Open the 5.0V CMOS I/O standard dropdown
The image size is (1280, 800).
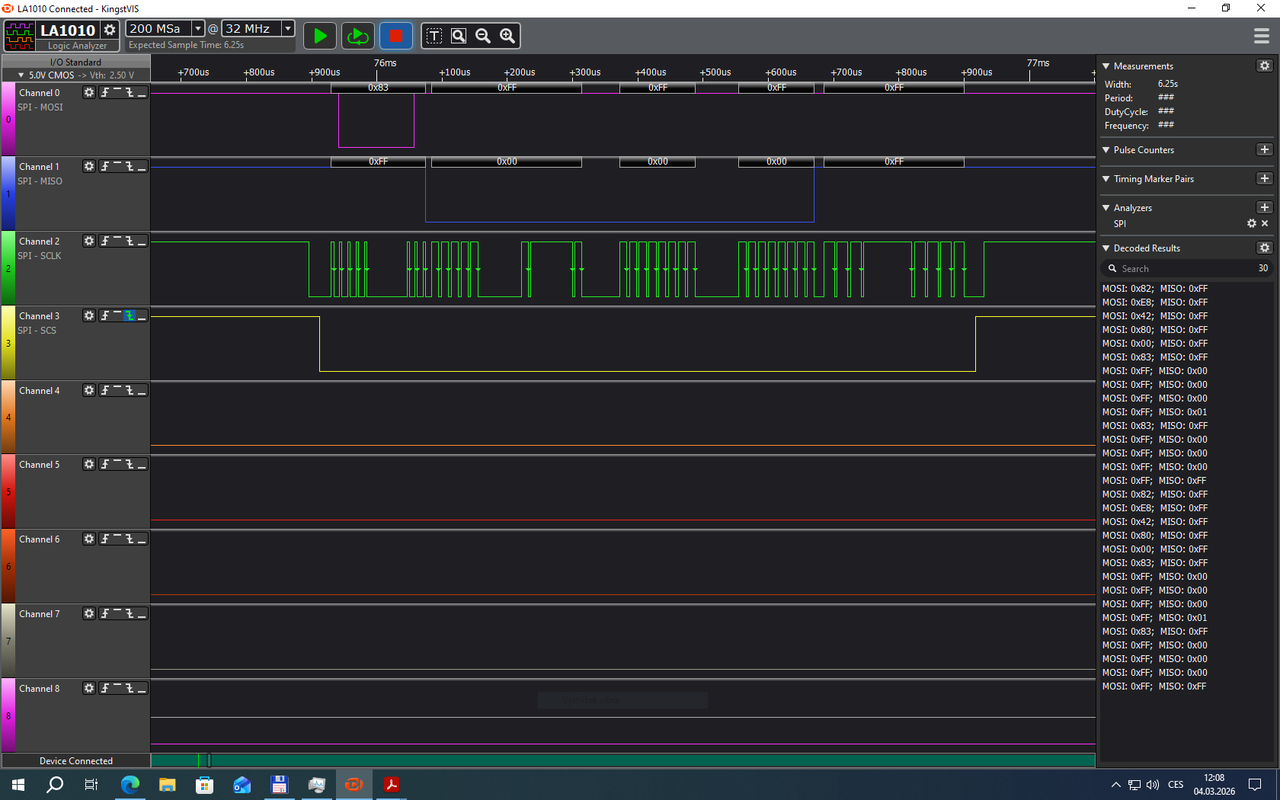(x=75, y=75)
